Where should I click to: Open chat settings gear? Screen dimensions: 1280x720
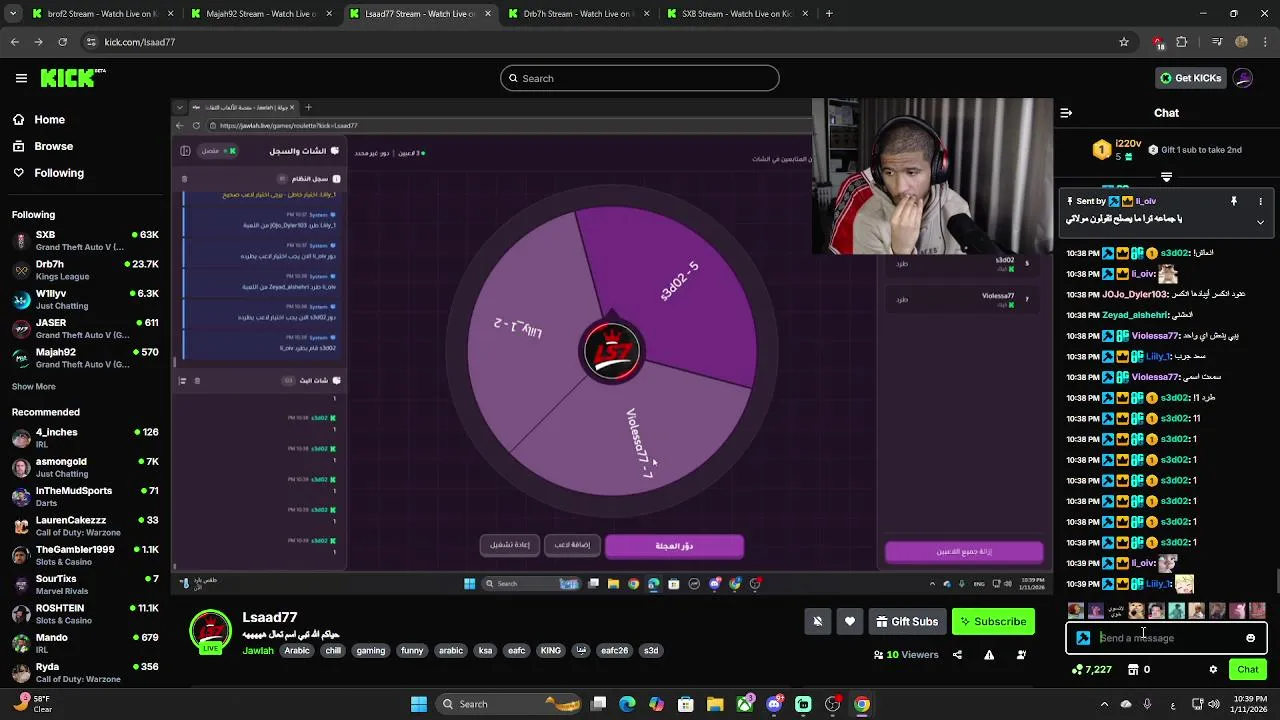coord(1213,670)
